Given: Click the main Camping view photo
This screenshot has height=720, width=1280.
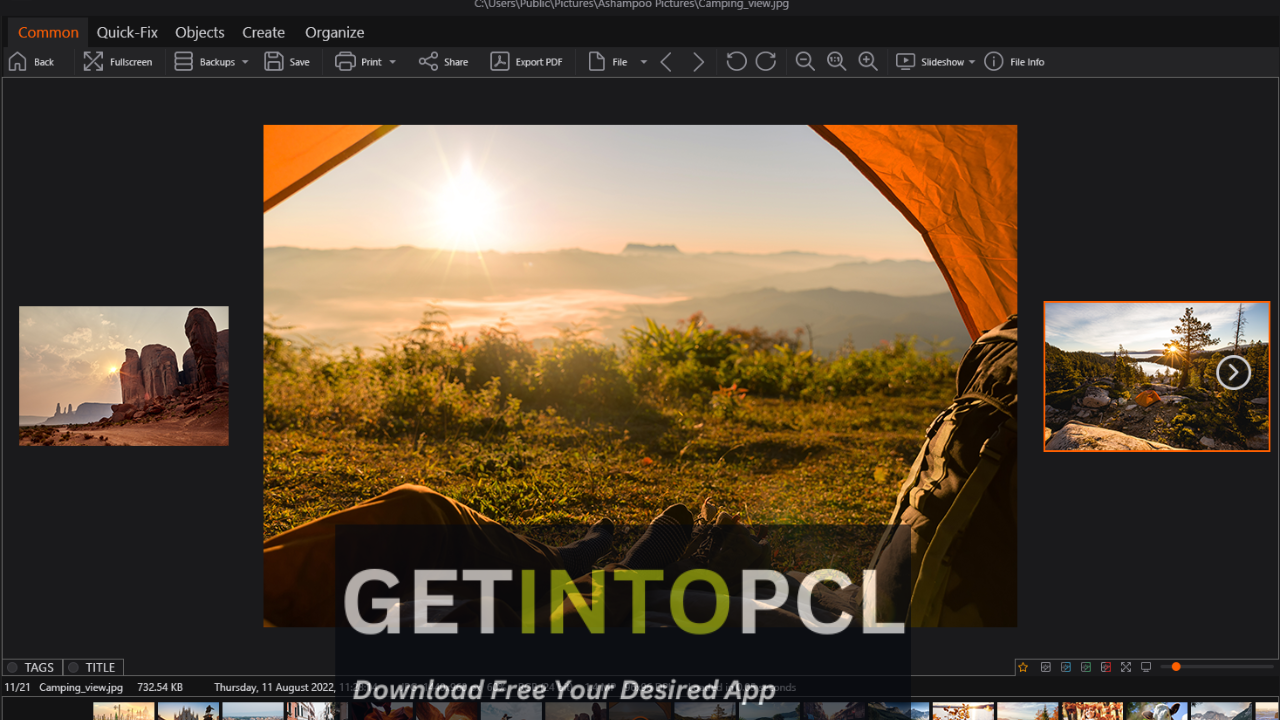Looking at the screenshot, I should [x=640, y=376].
